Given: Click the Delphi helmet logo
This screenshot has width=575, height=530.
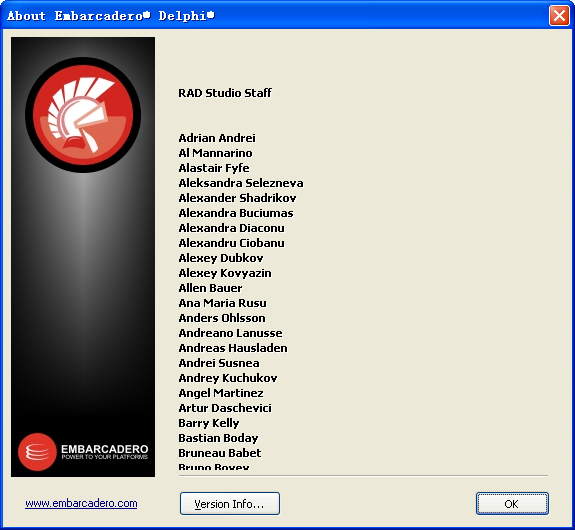Looking at the screenshot, I should pyautogui.click(x=83, y=114).
